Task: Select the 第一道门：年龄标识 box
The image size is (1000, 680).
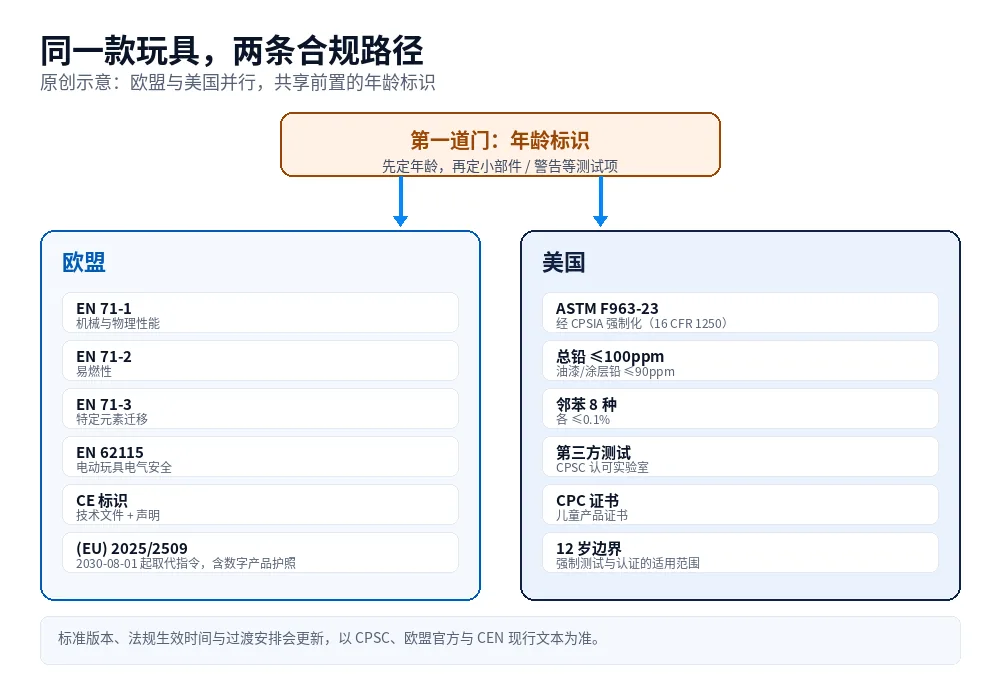Action: tap(500, 144)
